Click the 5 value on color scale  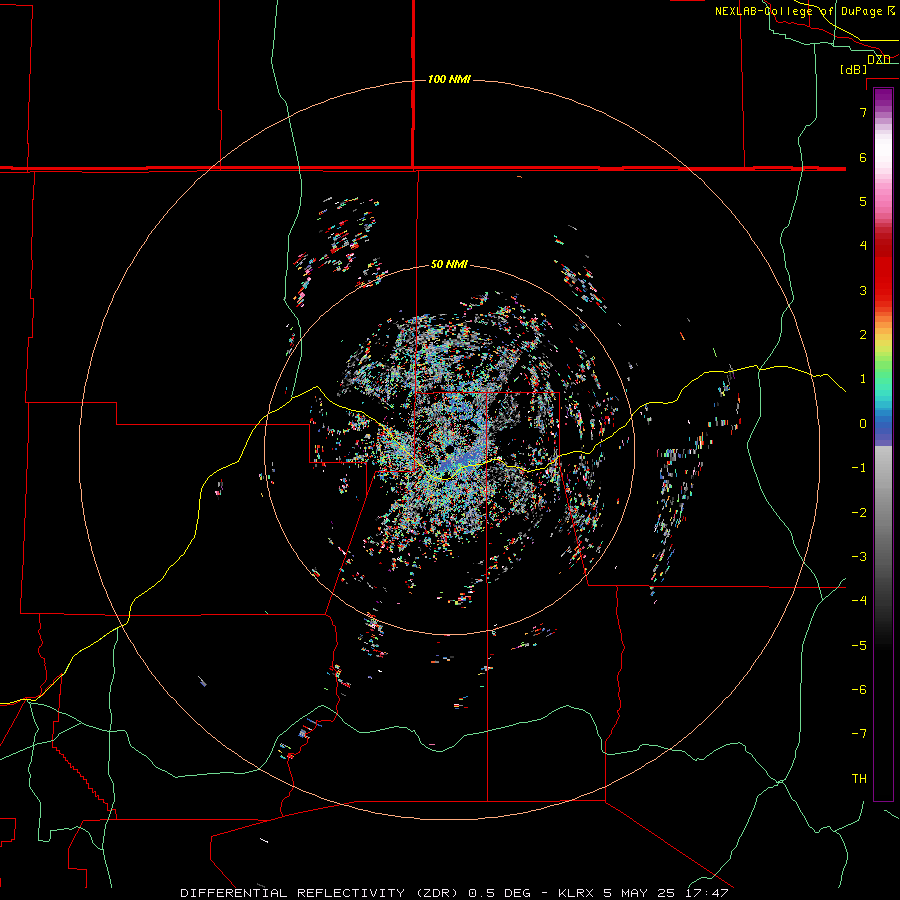click(863, 201)
